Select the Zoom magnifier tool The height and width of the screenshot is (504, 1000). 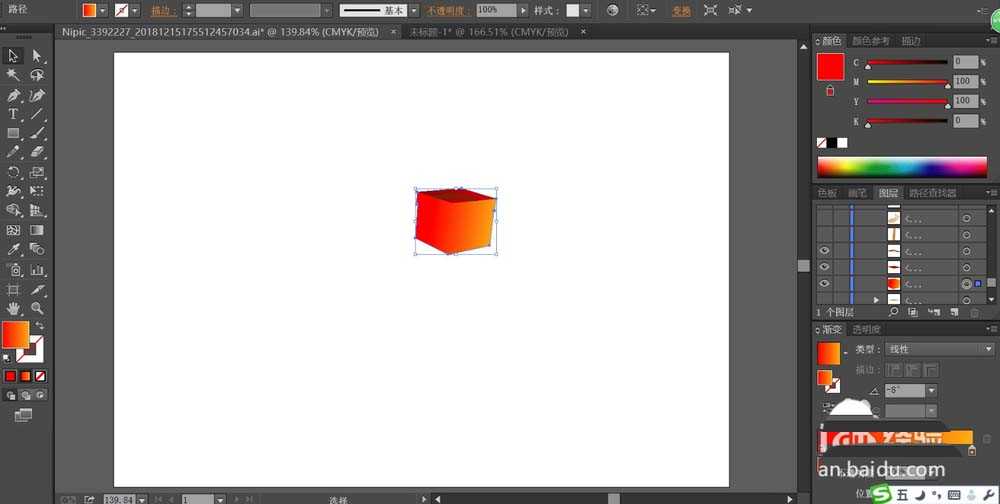(x=37, y=308)
